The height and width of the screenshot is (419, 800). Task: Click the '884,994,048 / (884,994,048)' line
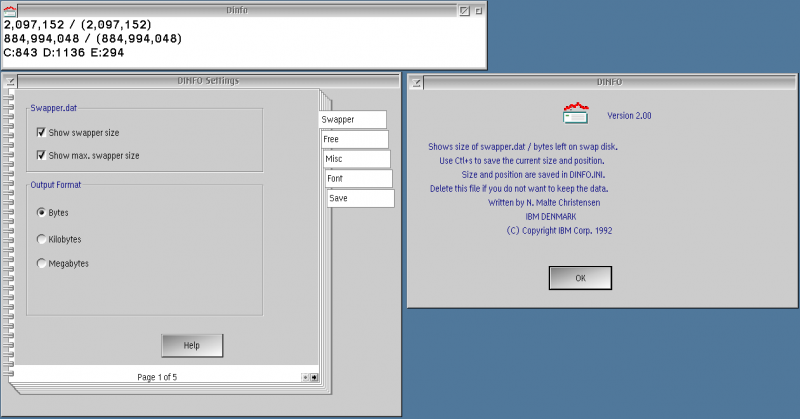93,38
